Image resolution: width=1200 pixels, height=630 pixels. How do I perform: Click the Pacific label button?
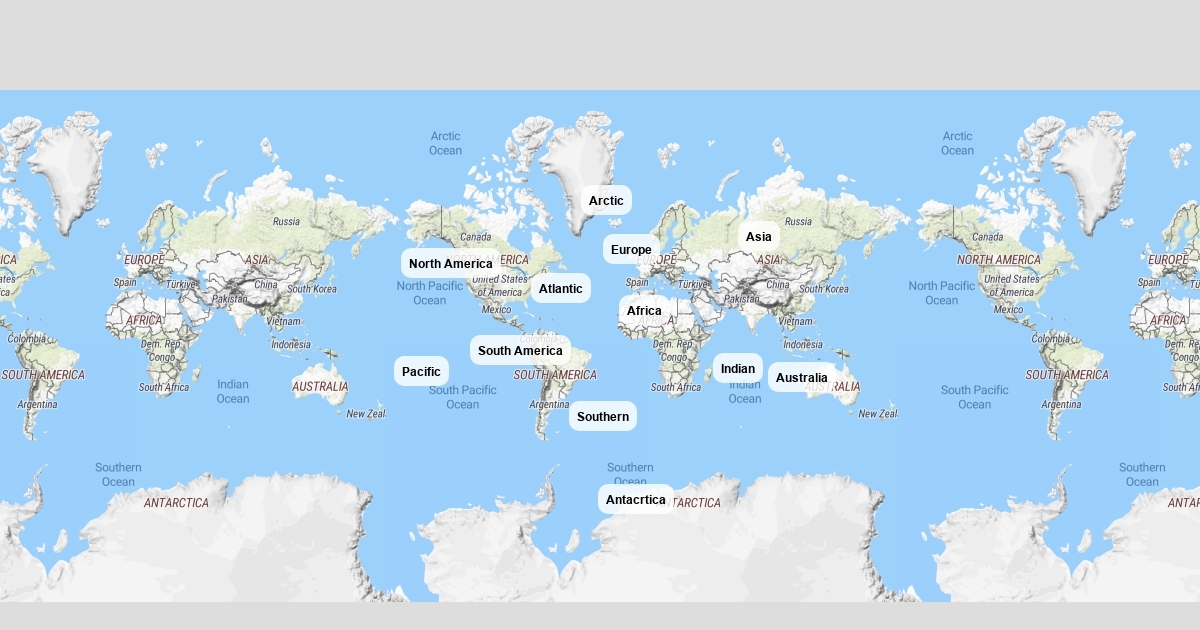(421, 371)
